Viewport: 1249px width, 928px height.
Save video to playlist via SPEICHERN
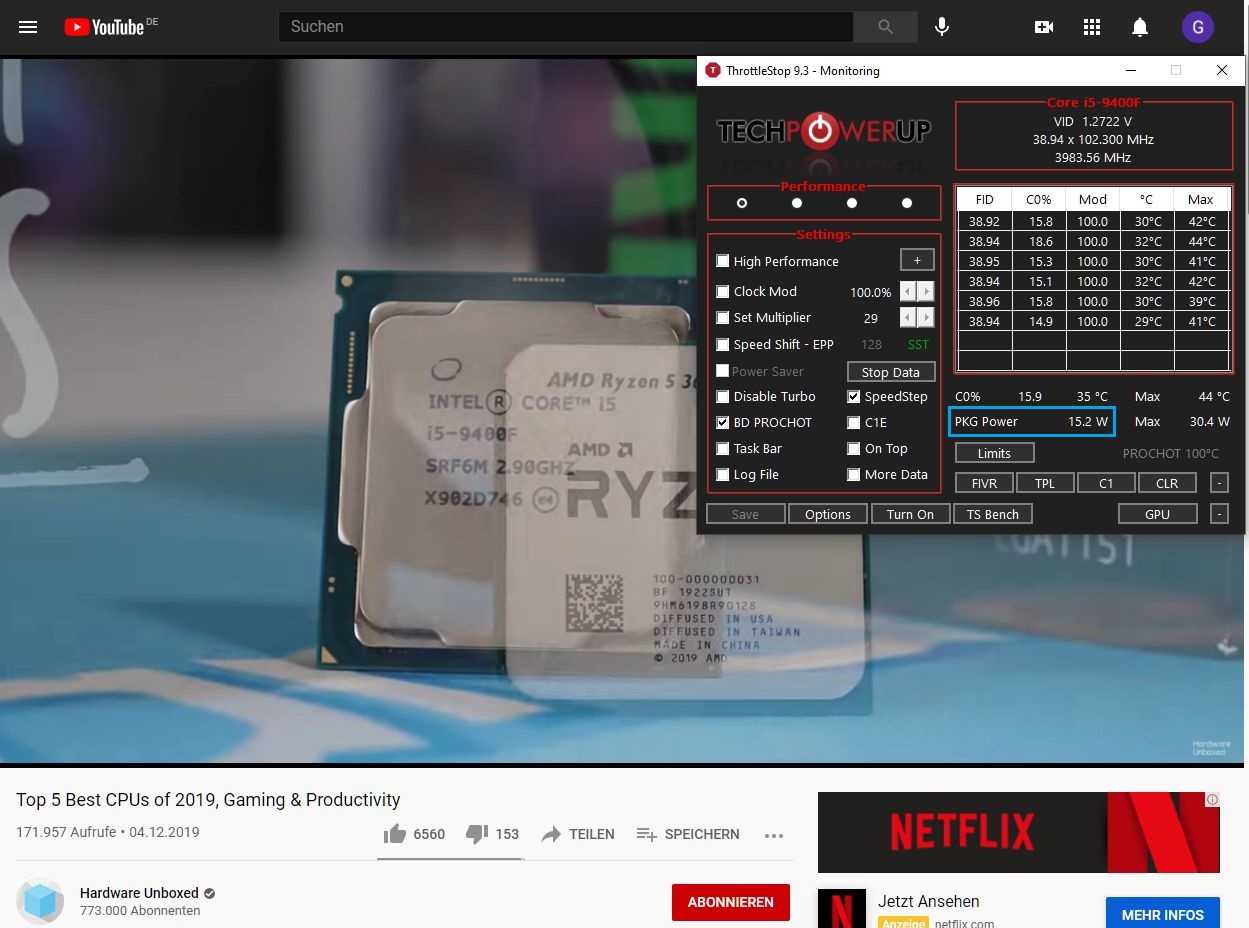click(x=688, y=834)
